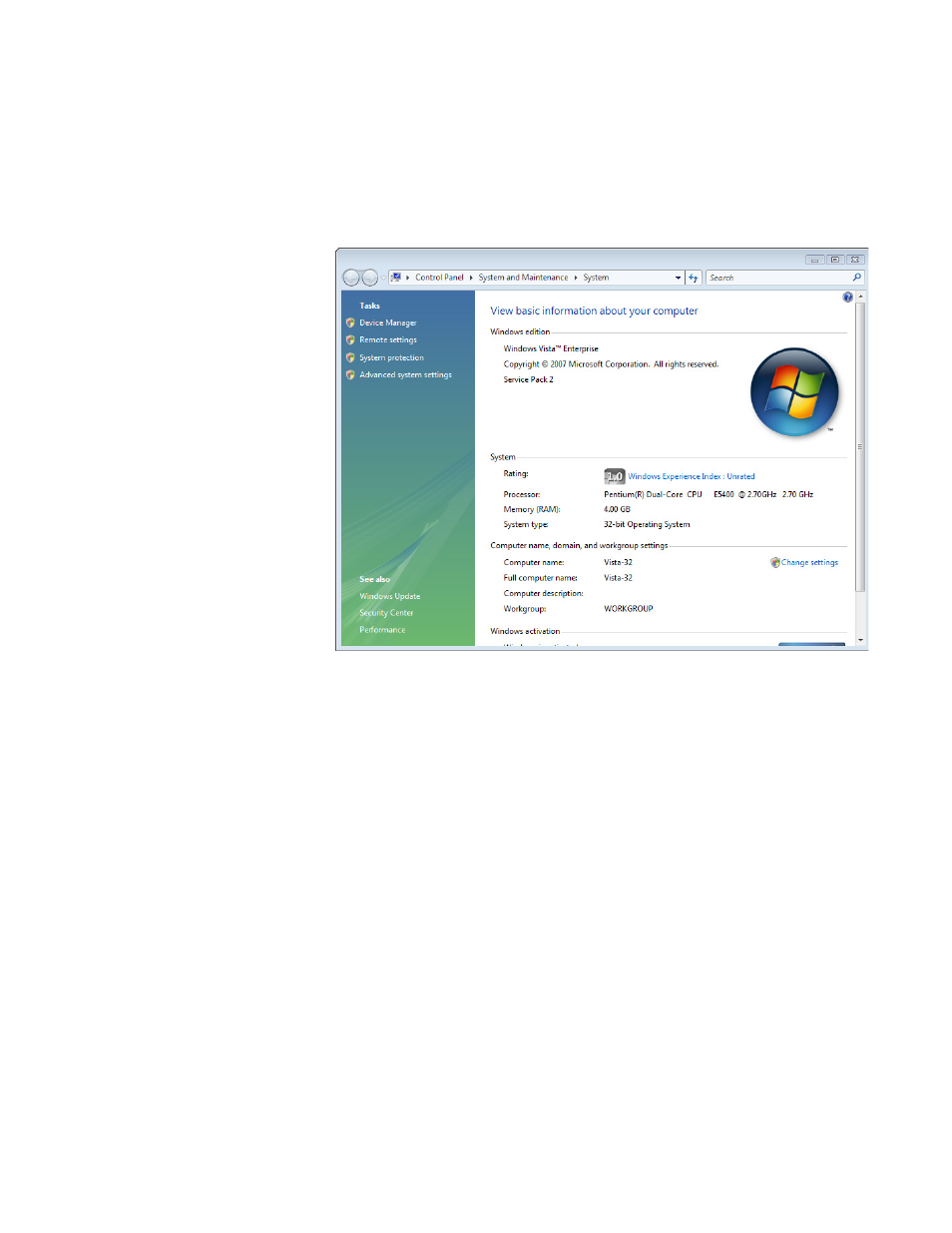Go back using the Back arrow button
Viewport: 952px width, 1233px height.
tap(351, 278)
